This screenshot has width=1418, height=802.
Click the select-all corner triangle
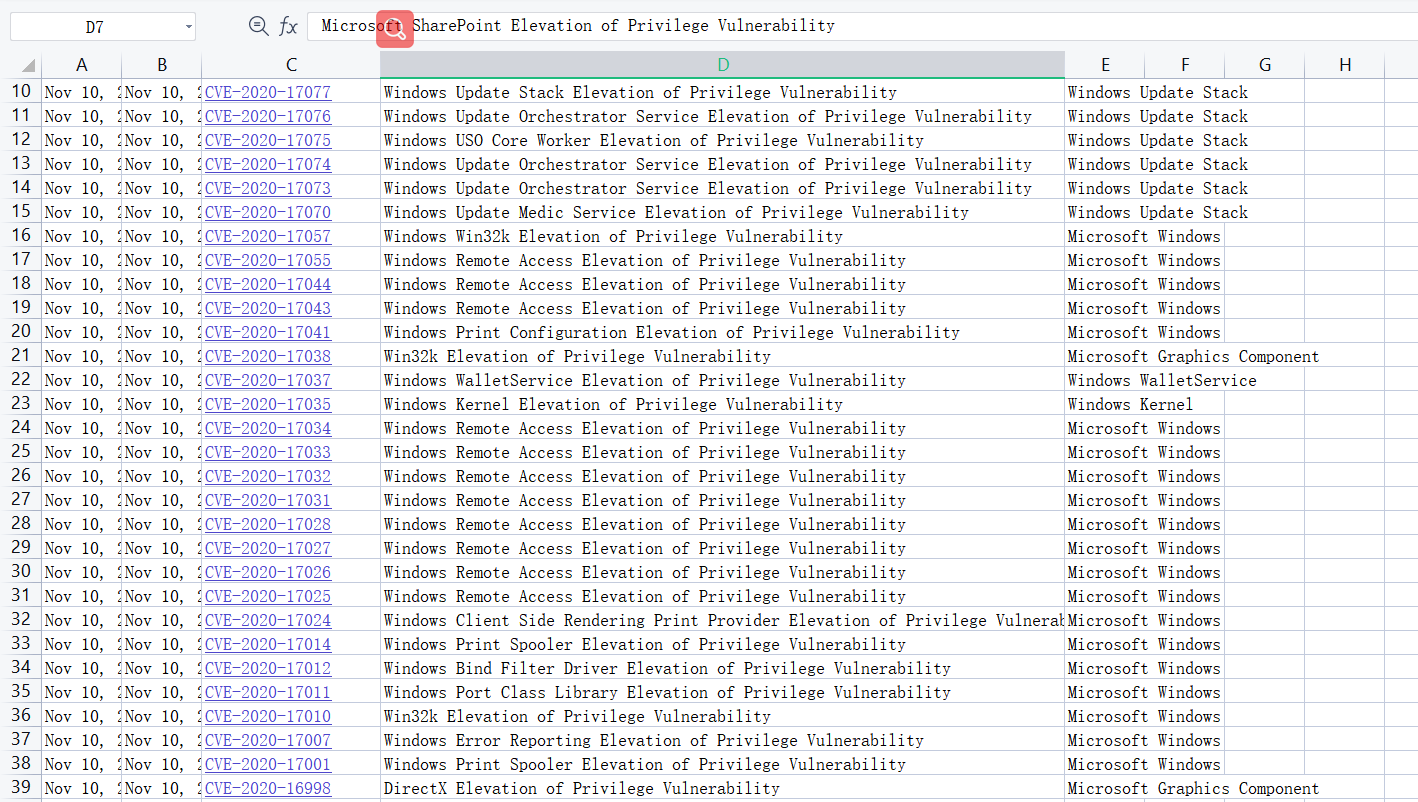tap(26, 65)
